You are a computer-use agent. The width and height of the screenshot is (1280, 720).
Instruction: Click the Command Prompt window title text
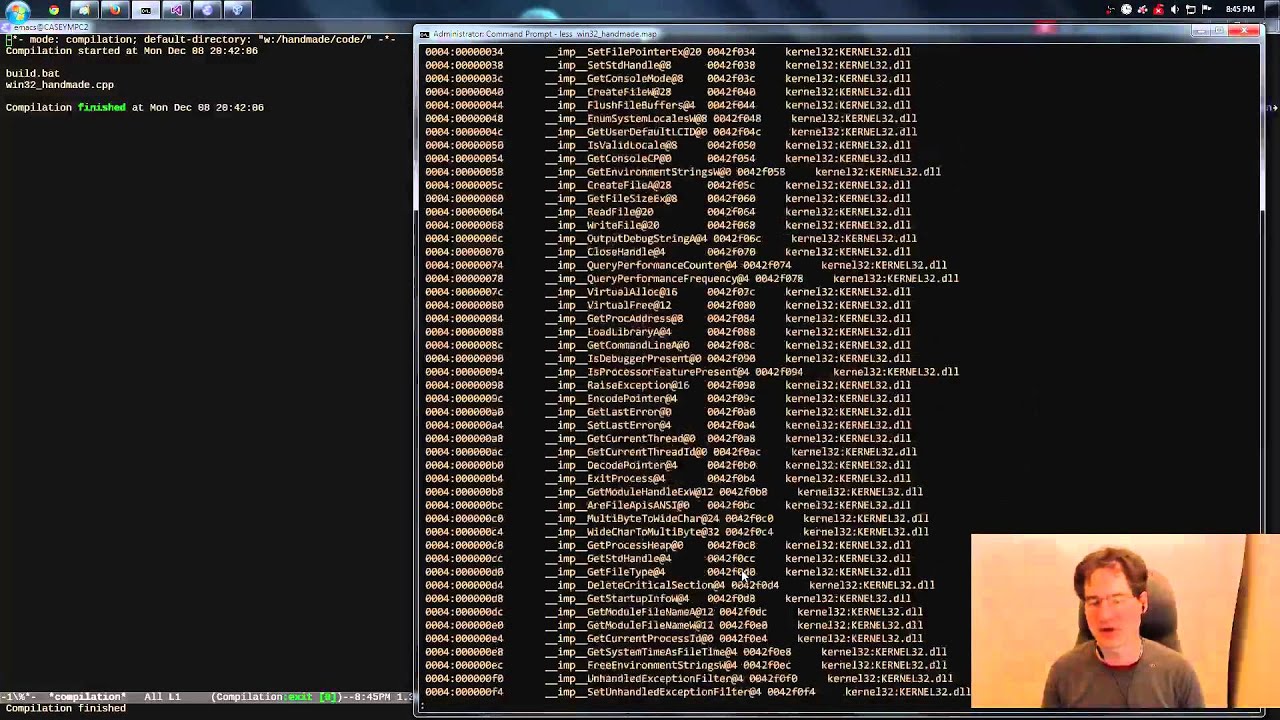(x=545, y=34)
